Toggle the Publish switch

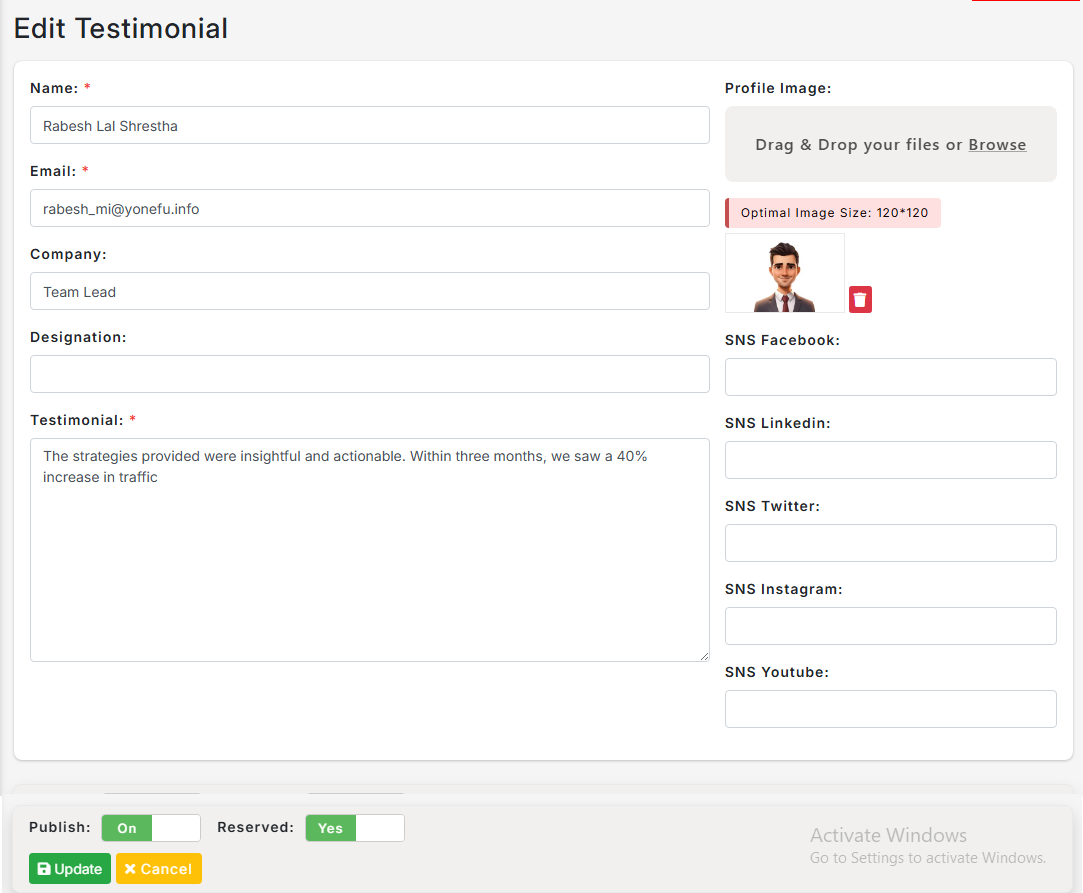[x=151, y=827]
